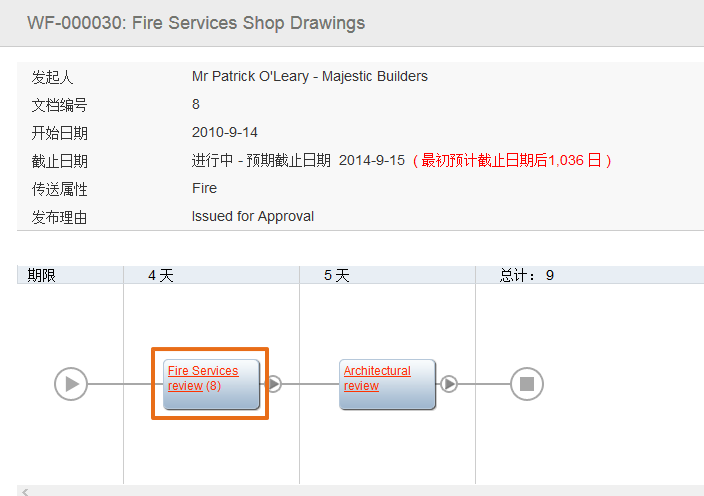Click the WF-000030 Fire Services Shop Drawings title
704x496 pixels.
click(196, 23)
